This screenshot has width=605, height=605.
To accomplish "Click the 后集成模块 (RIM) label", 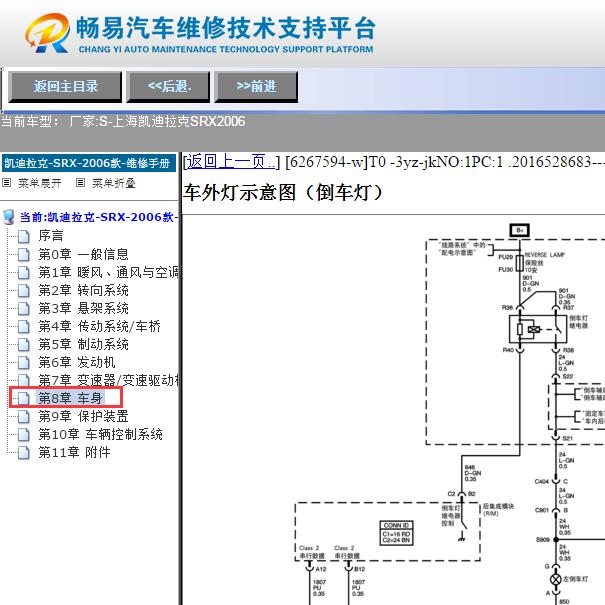I will tap(498, 509).
